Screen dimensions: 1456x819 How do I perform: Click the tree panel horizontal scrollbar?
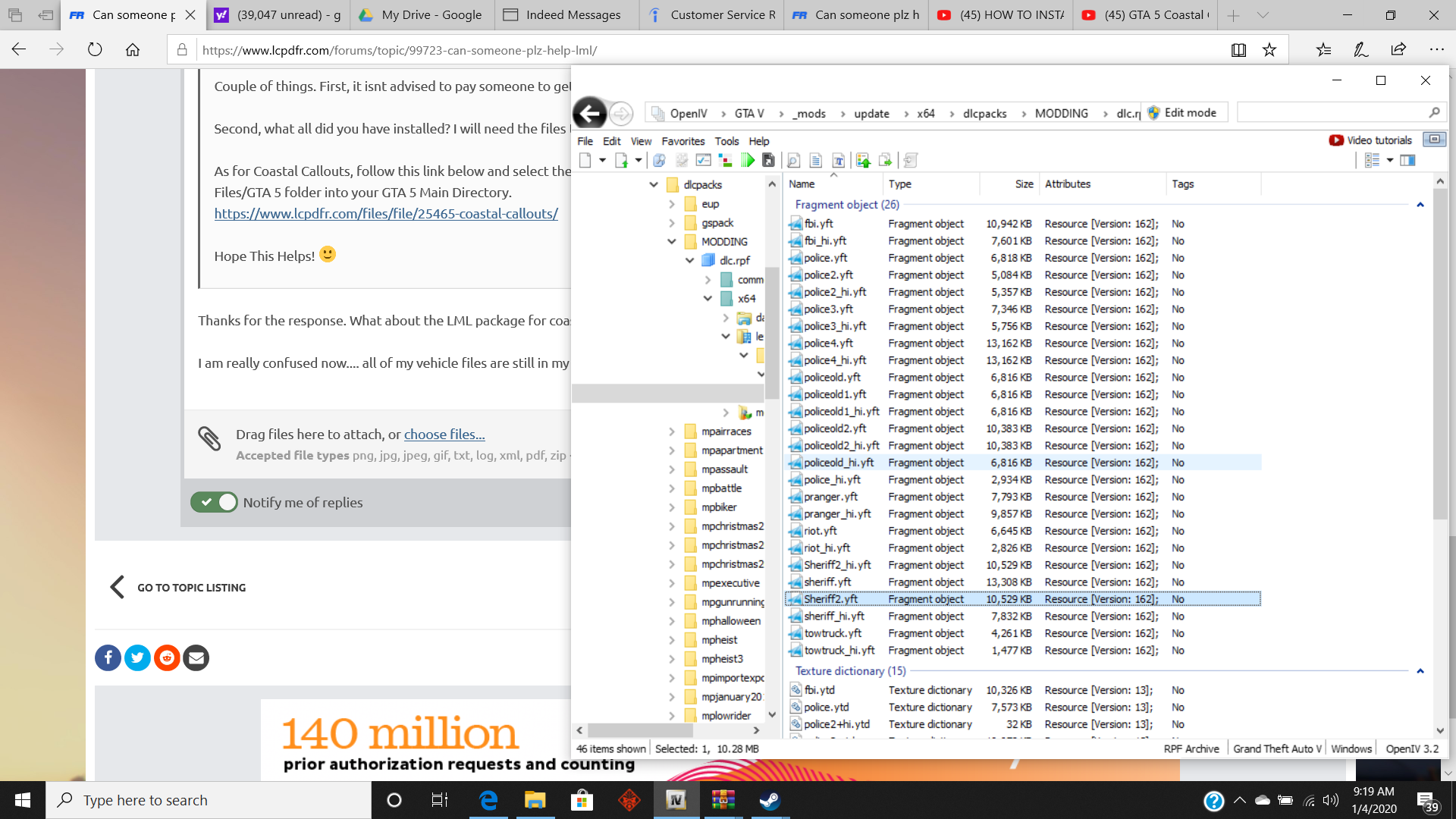(642, 730)
